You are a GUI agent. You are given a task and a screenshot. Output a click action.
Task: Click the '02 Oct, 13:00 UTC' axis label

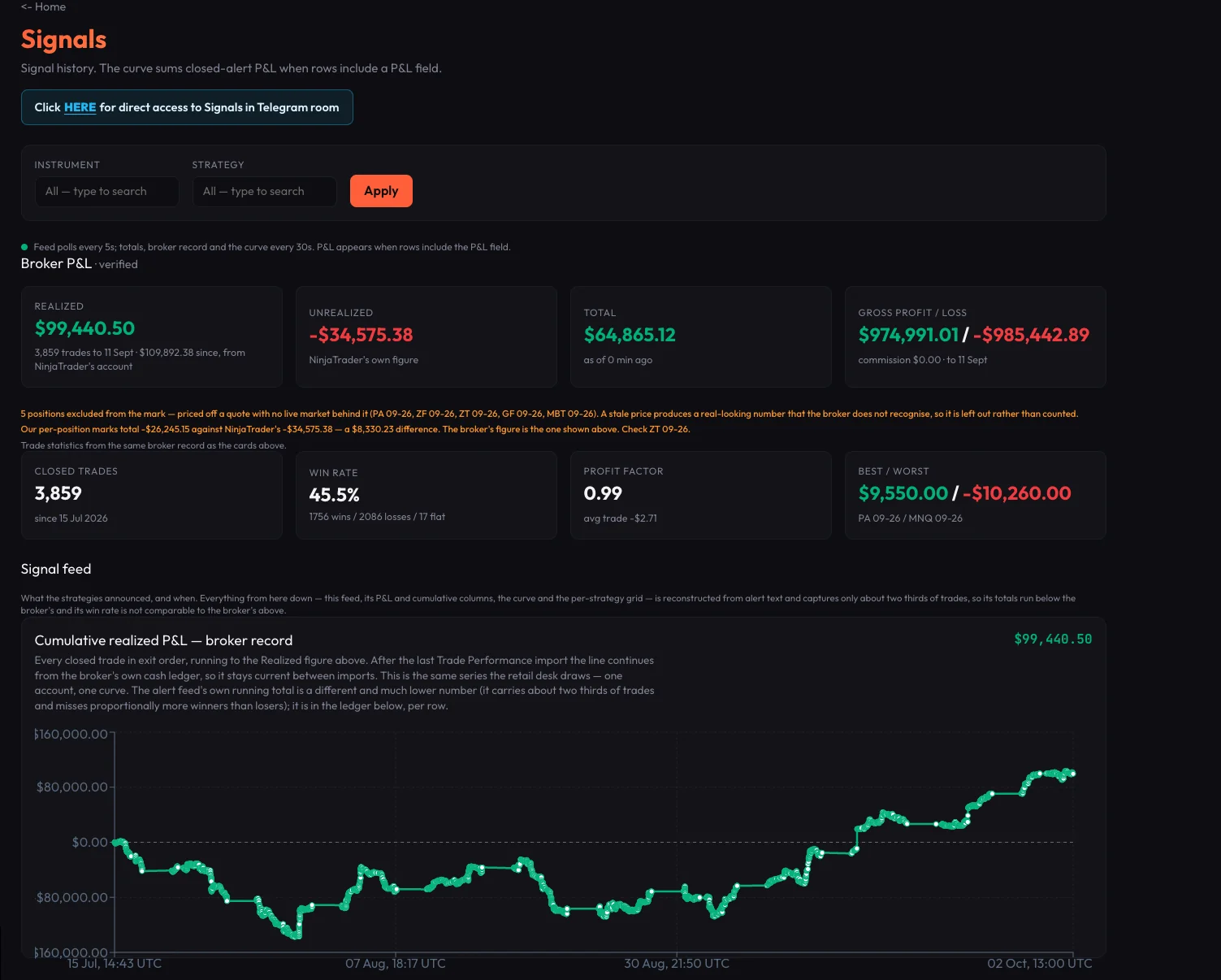(x=1040, y=964)
